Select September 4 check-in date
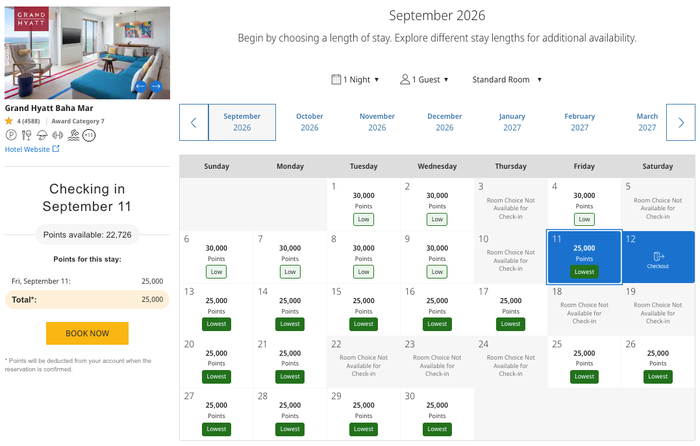 coord(584,204)
